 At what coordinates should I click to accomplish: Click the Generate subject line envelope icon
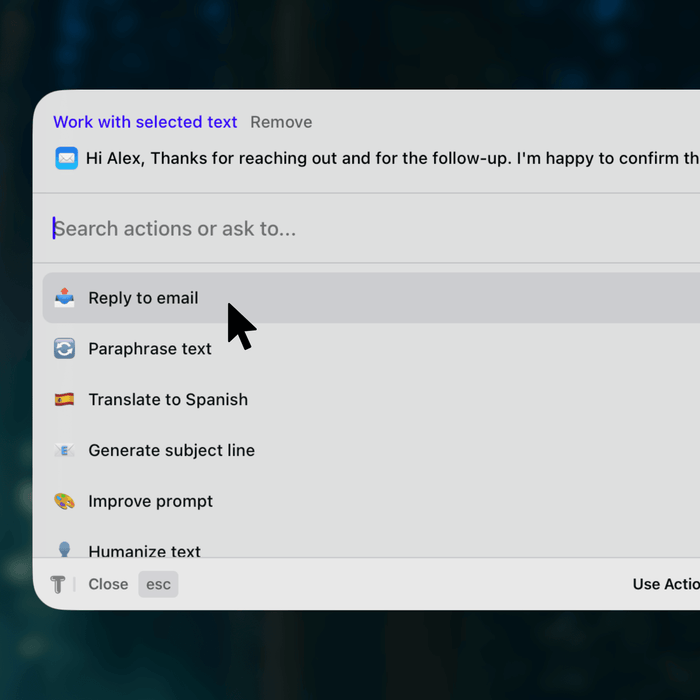point(65,451)
